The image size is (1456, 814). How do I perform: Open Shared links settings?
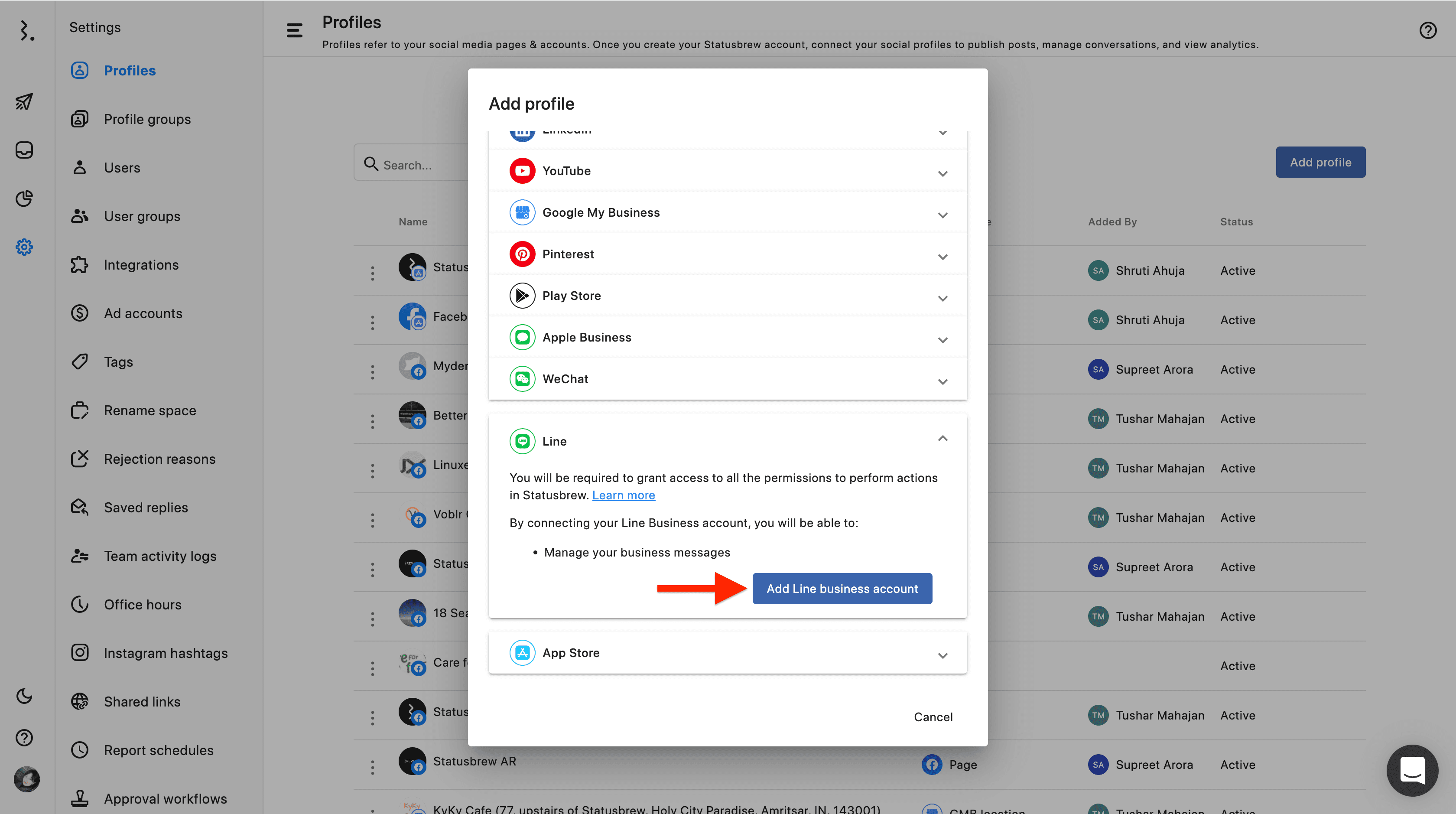click(x=126, y=702)
